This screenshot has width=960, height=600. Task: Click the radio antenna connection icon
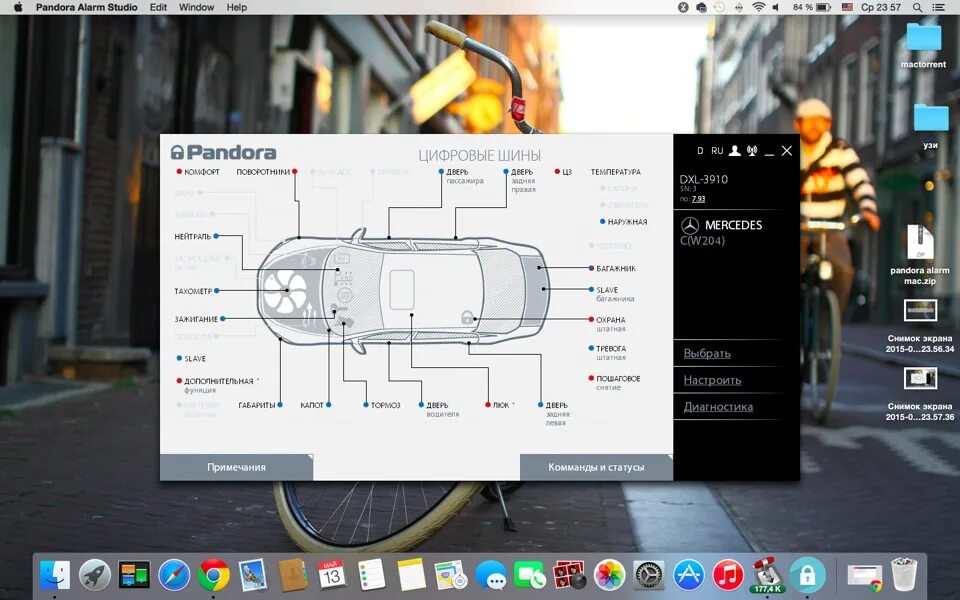coord(752,151)
